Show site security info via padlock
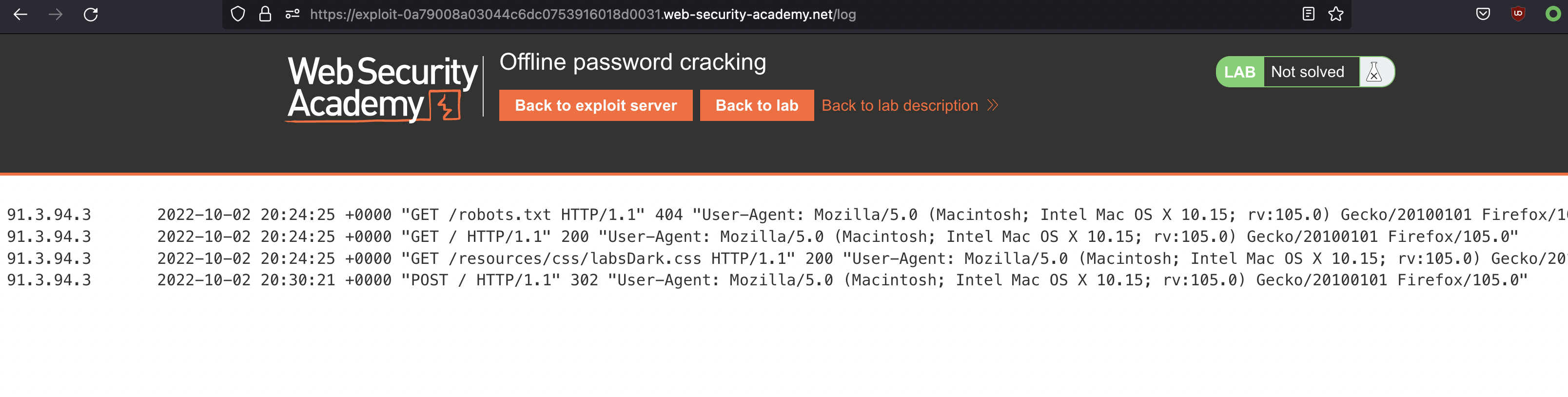 pos(265,15)
